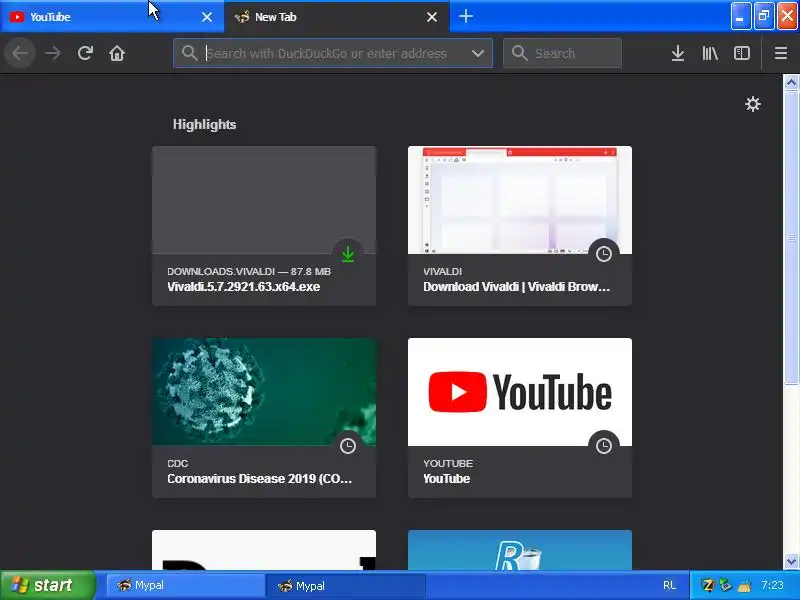Open a new tab with plus button

pyautogui.click(x=465, y=16)
